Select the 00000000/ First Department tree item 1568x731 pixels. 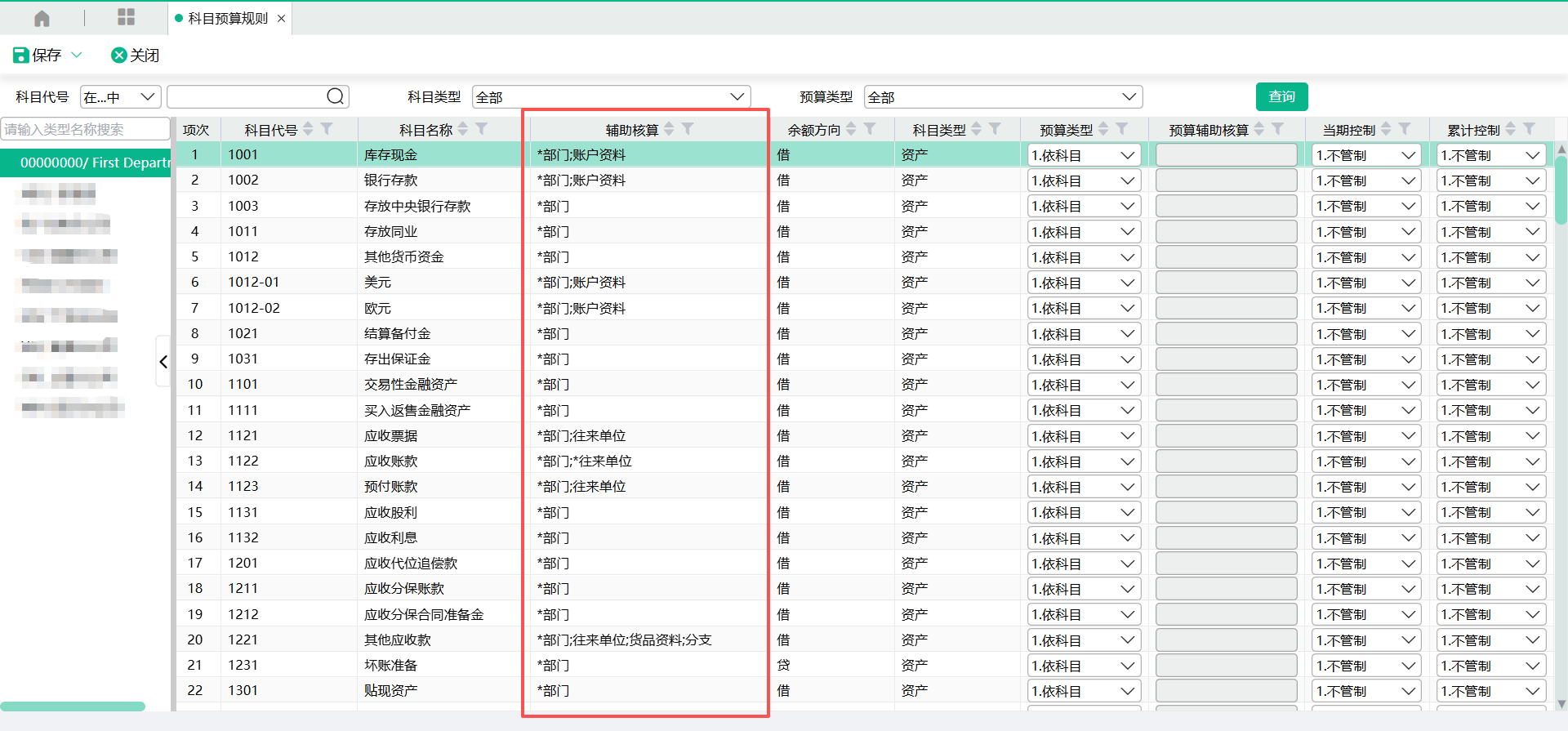click(x=90, y=163)
